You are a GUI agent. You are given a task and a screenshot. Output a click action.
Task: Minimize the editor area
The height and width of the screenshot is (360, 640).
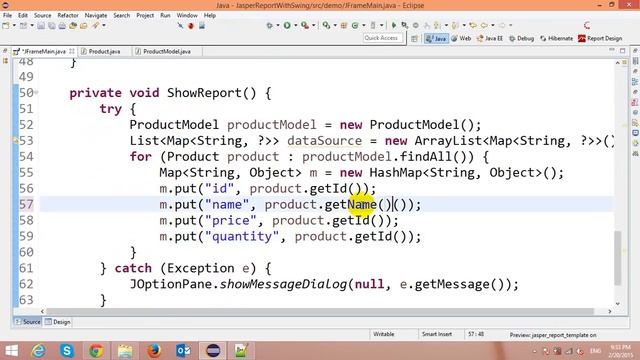[x=612, y=50]
